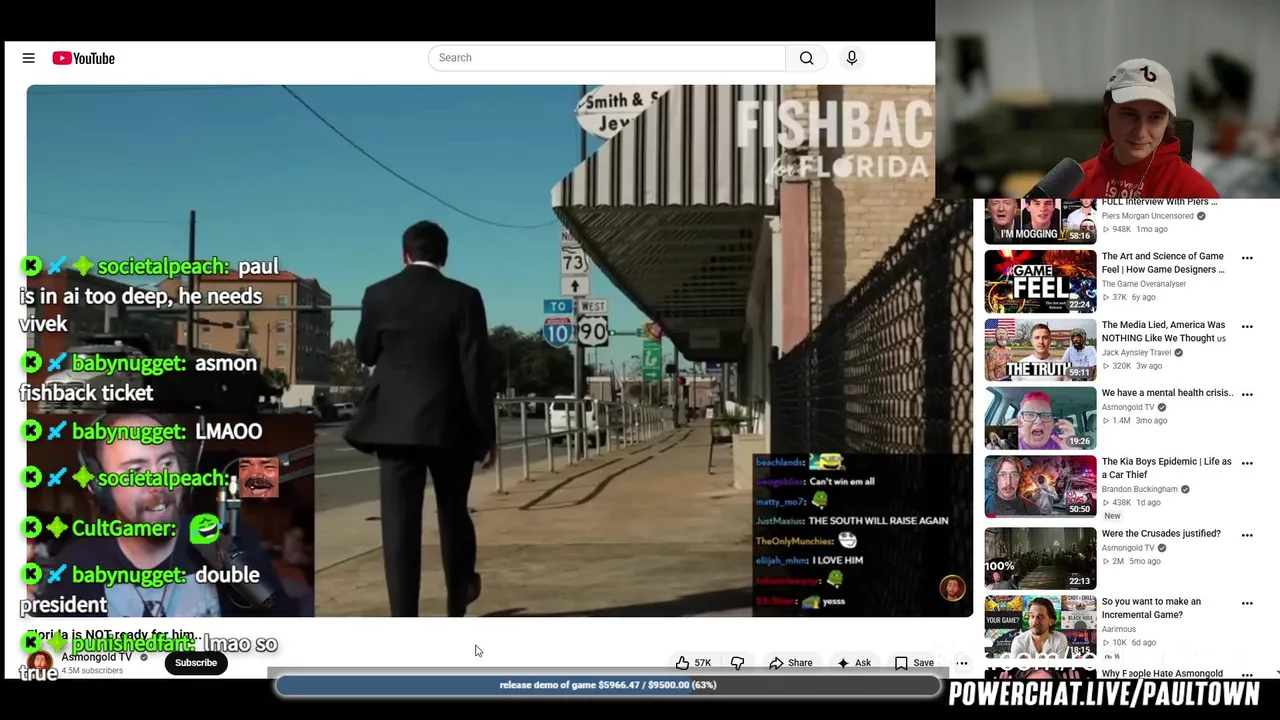Open options for mental health crisis video

1247,395
